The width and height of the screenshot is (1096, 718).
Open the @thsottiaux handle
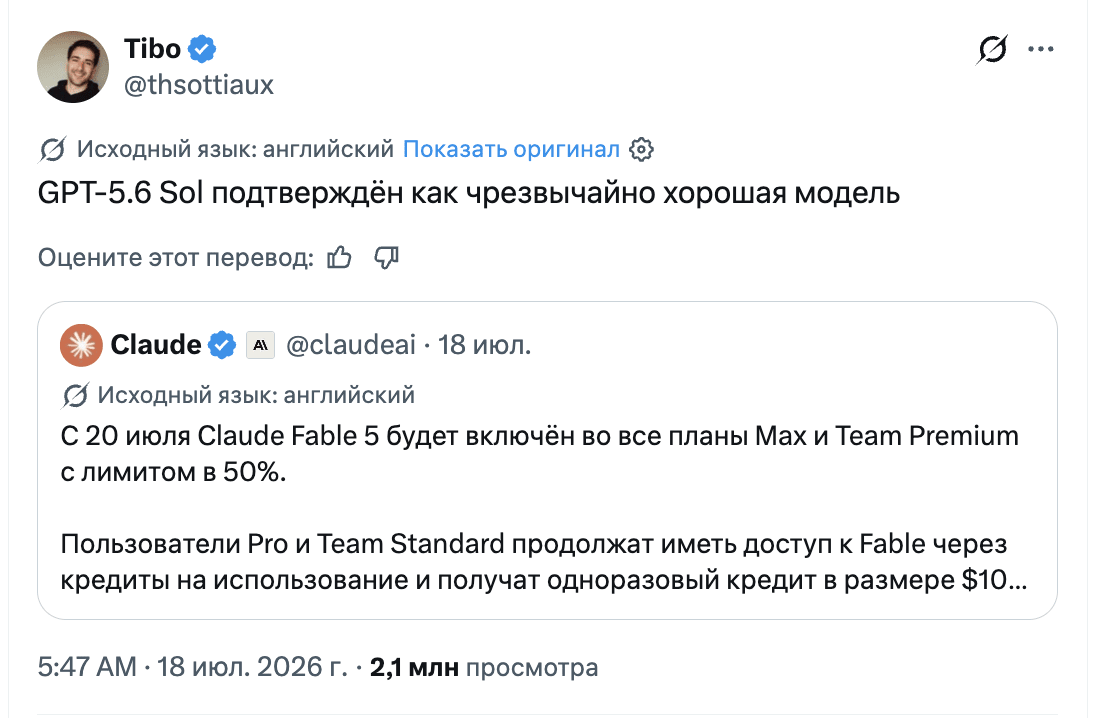point(199,85)
